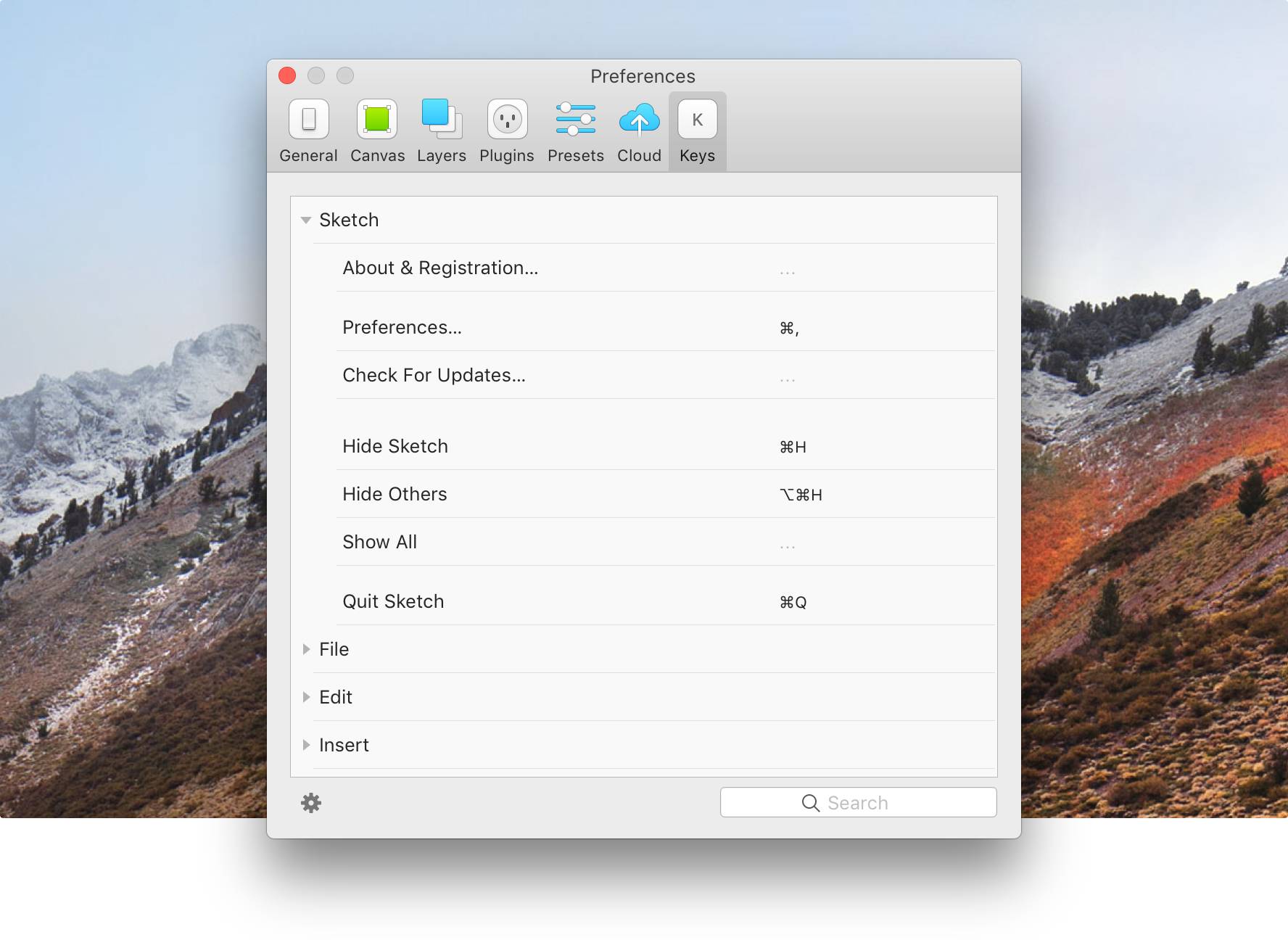Select the Quit Sketch row
Viewport: 1288px width, 940px height.
(666, 601)
